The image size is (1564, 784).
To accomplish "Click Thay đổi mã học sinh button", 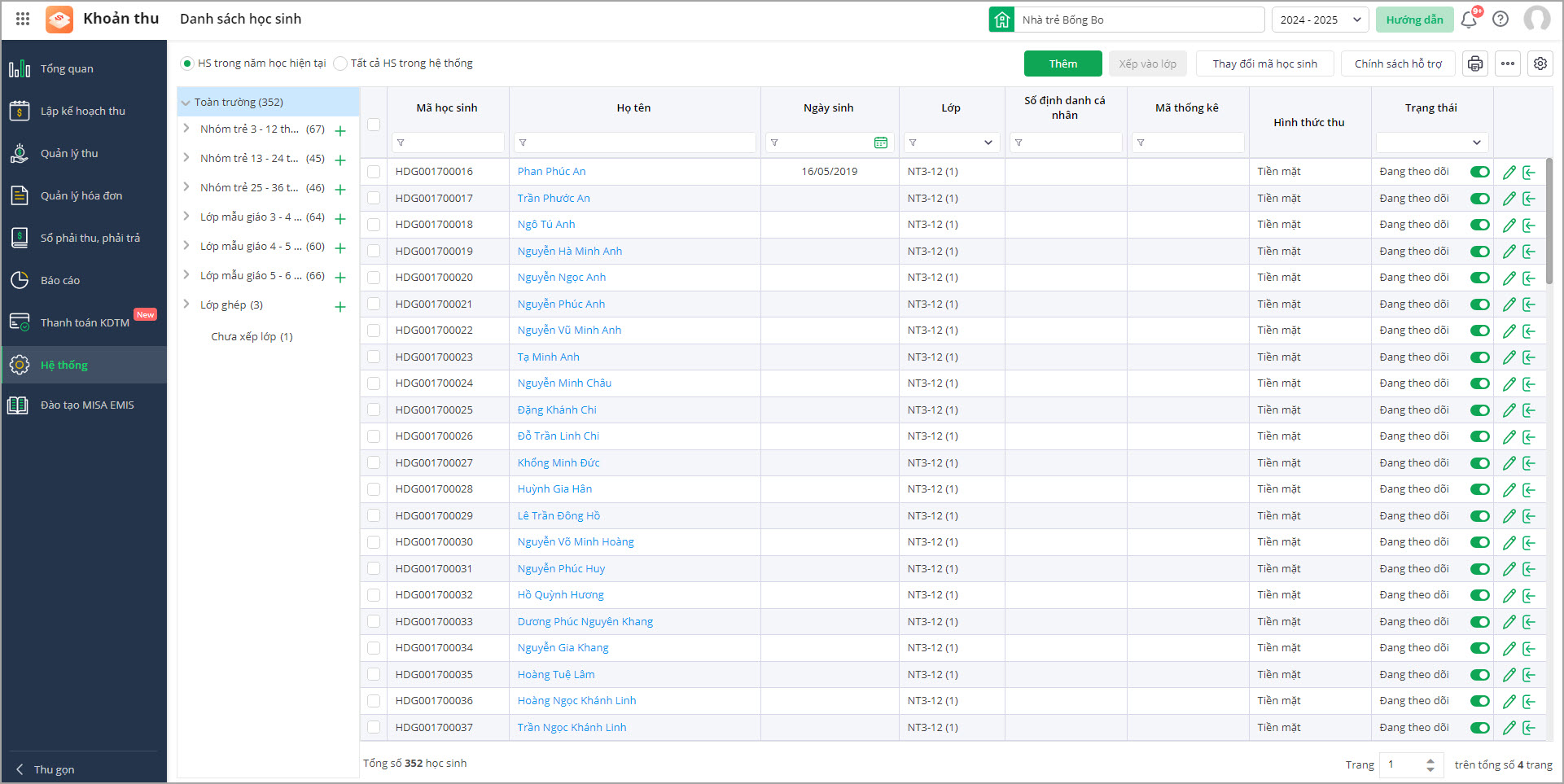I will click(1264, 64).
